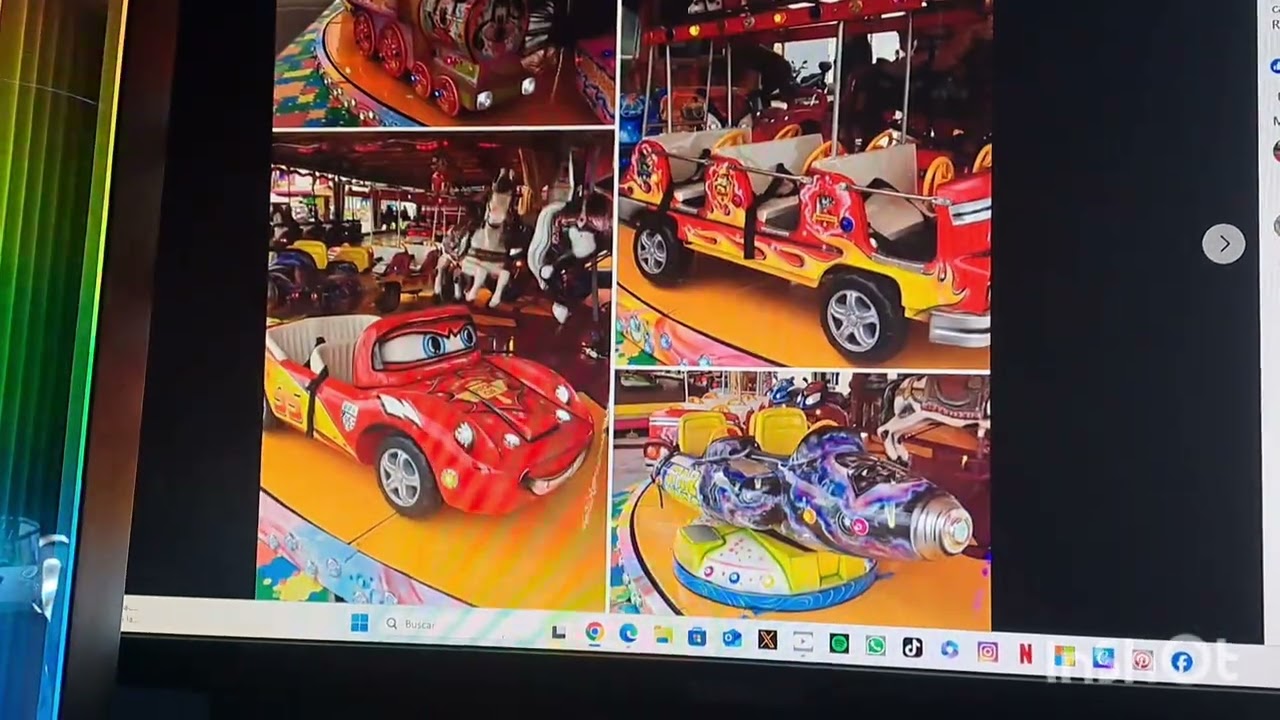The image size is (1280, 720).
Task: Open File Explorer from the taskbar
Action: coord(662,634)
